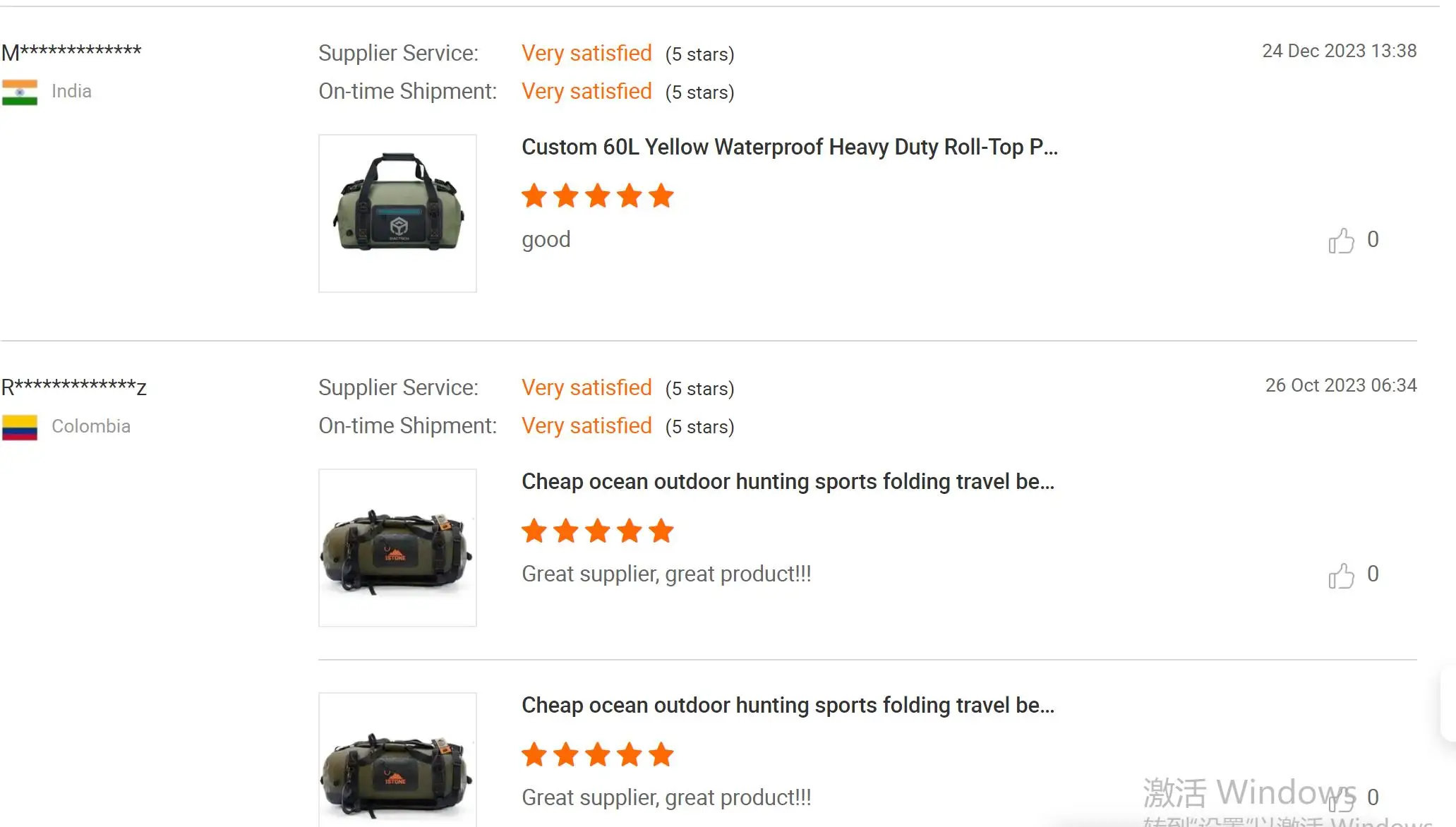Click the "India" country label
1456x827 pixels.
tap(71, 91)
